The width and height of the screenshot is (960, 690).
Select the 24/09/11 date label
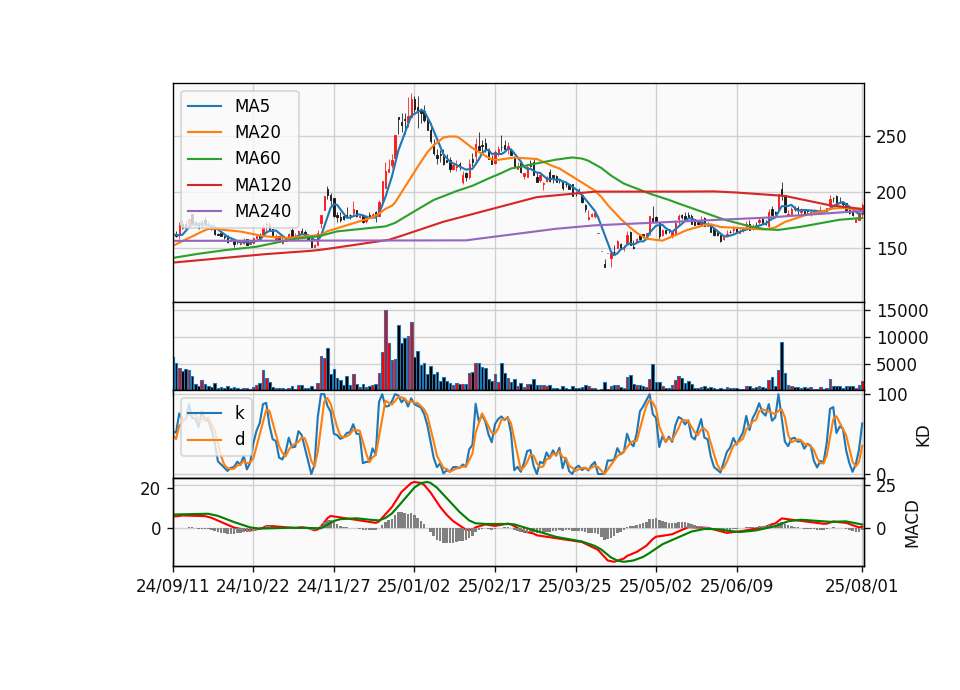[173, 586]
